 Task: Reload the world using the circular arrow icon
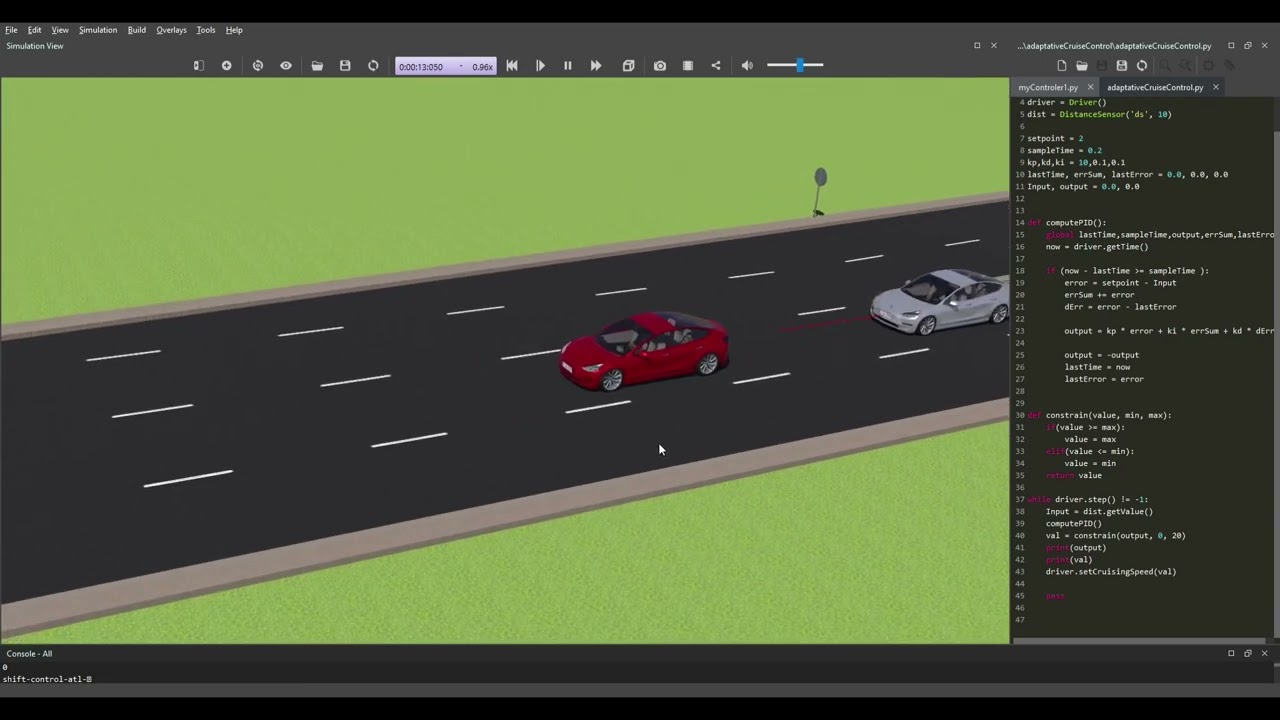point(373,65)
